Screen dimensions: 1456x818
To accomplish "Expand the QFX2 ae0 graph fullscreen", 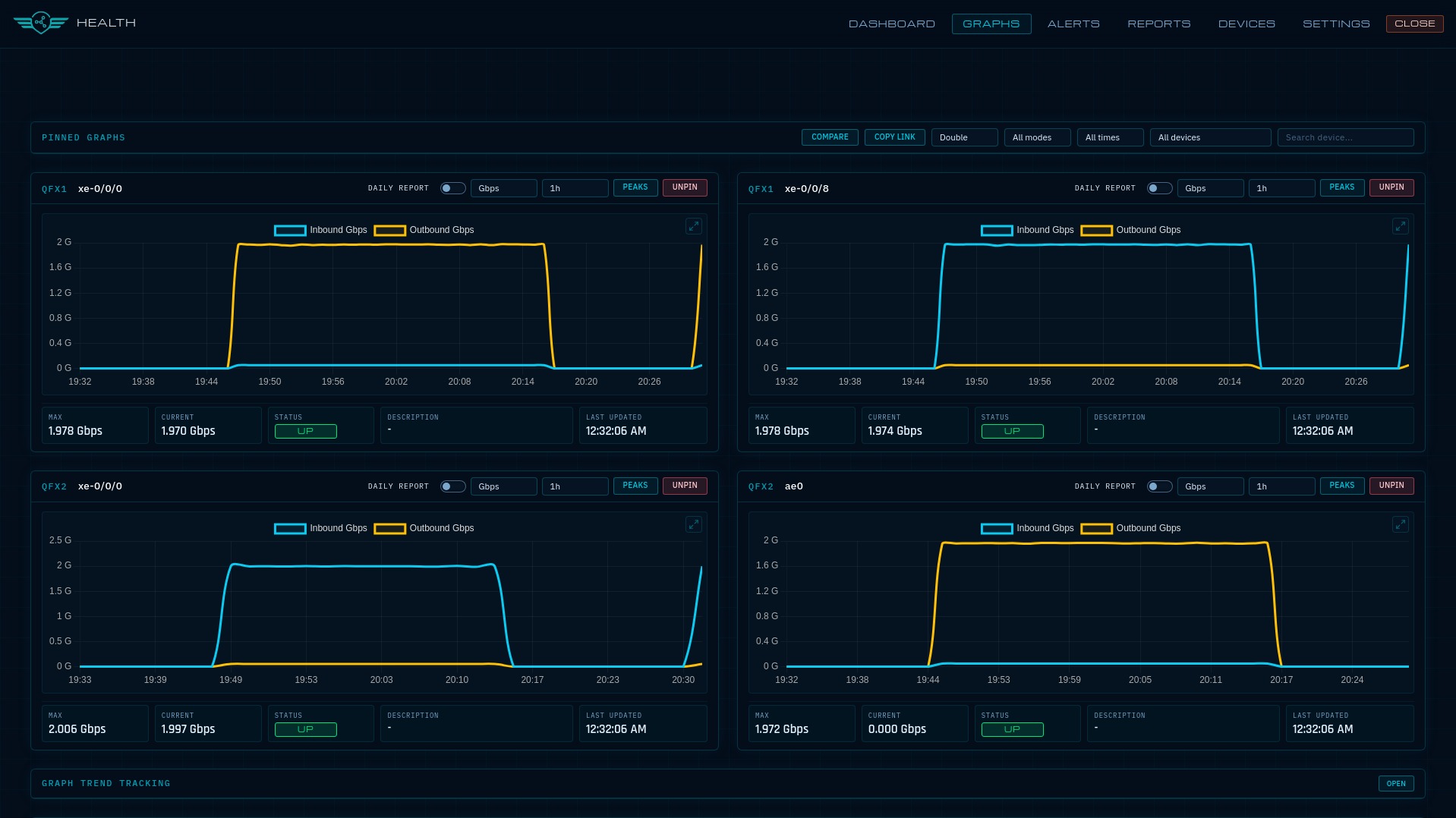I will (x=1401, y=524).
